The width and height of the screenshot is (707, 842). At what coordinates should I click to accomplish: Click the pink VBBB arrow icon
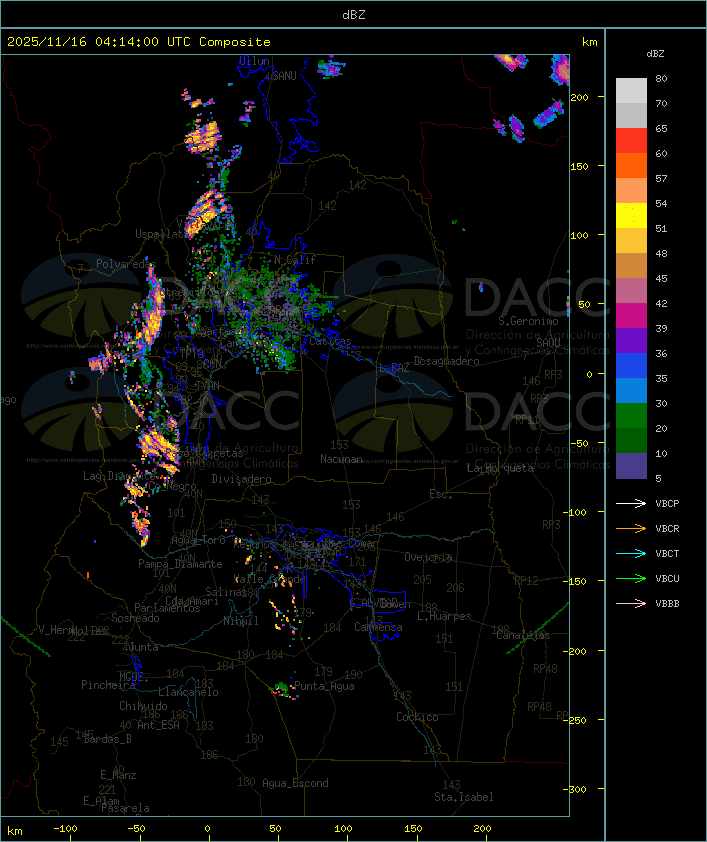(631, 604)
